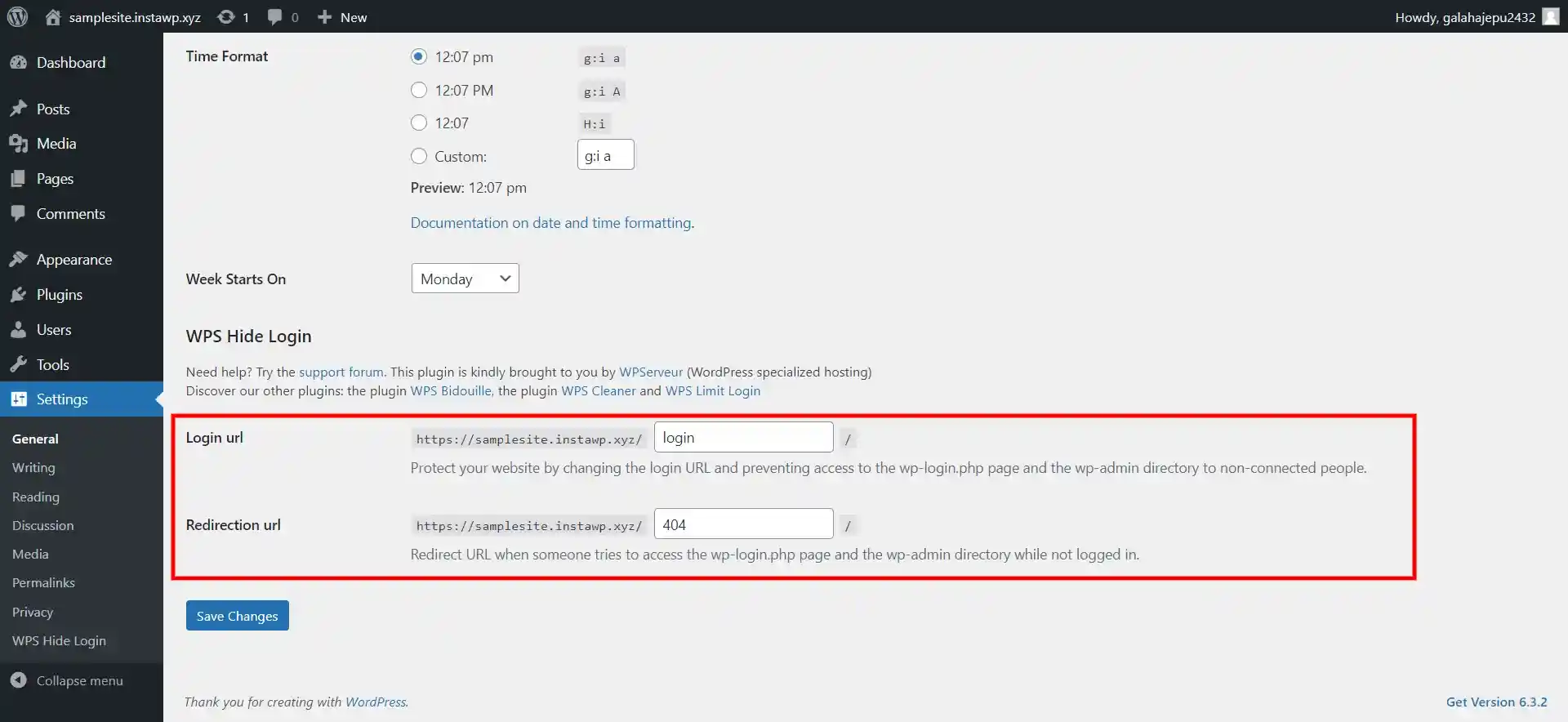Go to Posts in the sidebar
The image size is (1568, 722).
(82, 109)
